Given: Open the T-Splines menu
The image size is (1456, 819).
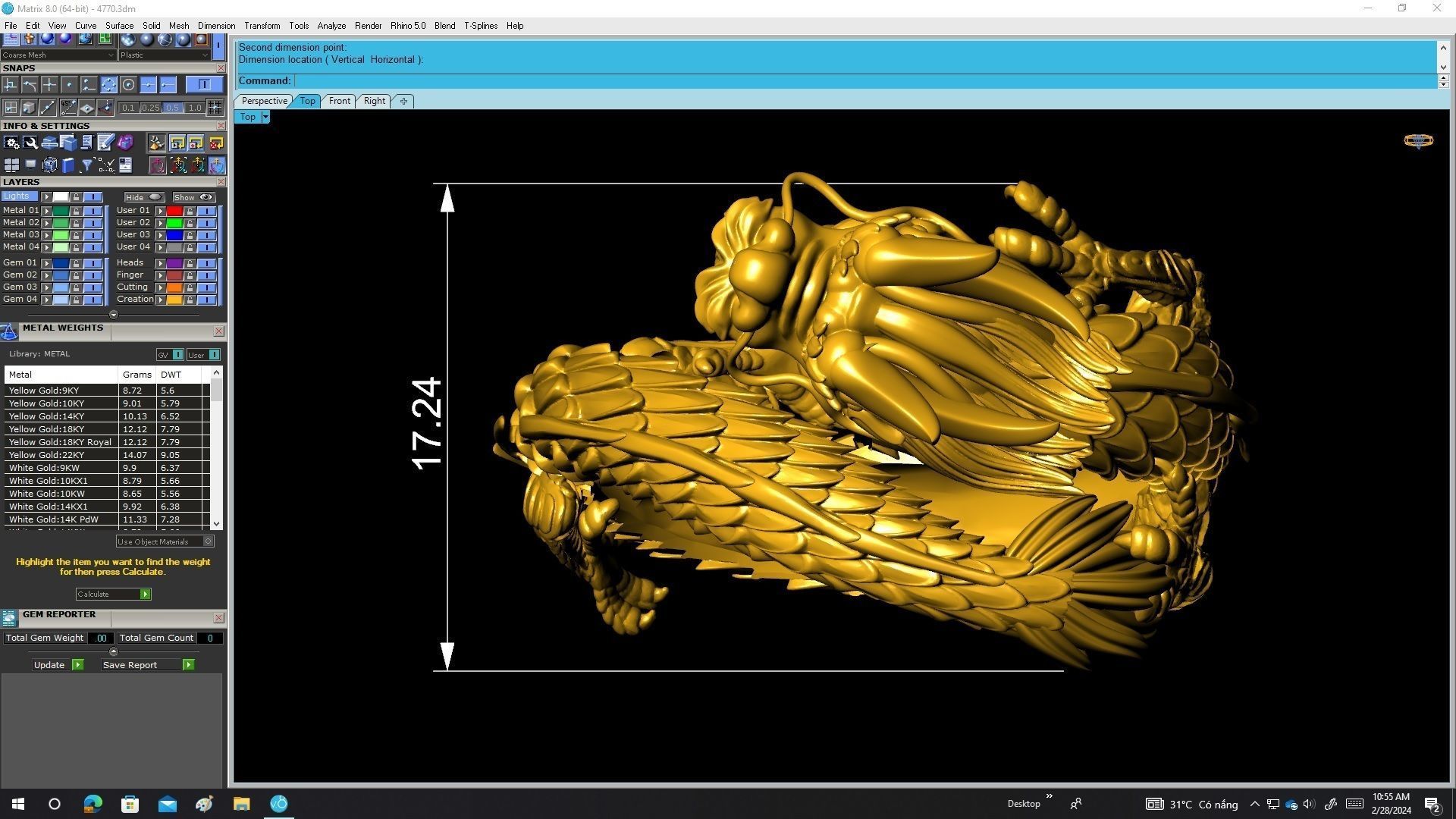Looking at the screenshot, I should click(x=481, y=26).
